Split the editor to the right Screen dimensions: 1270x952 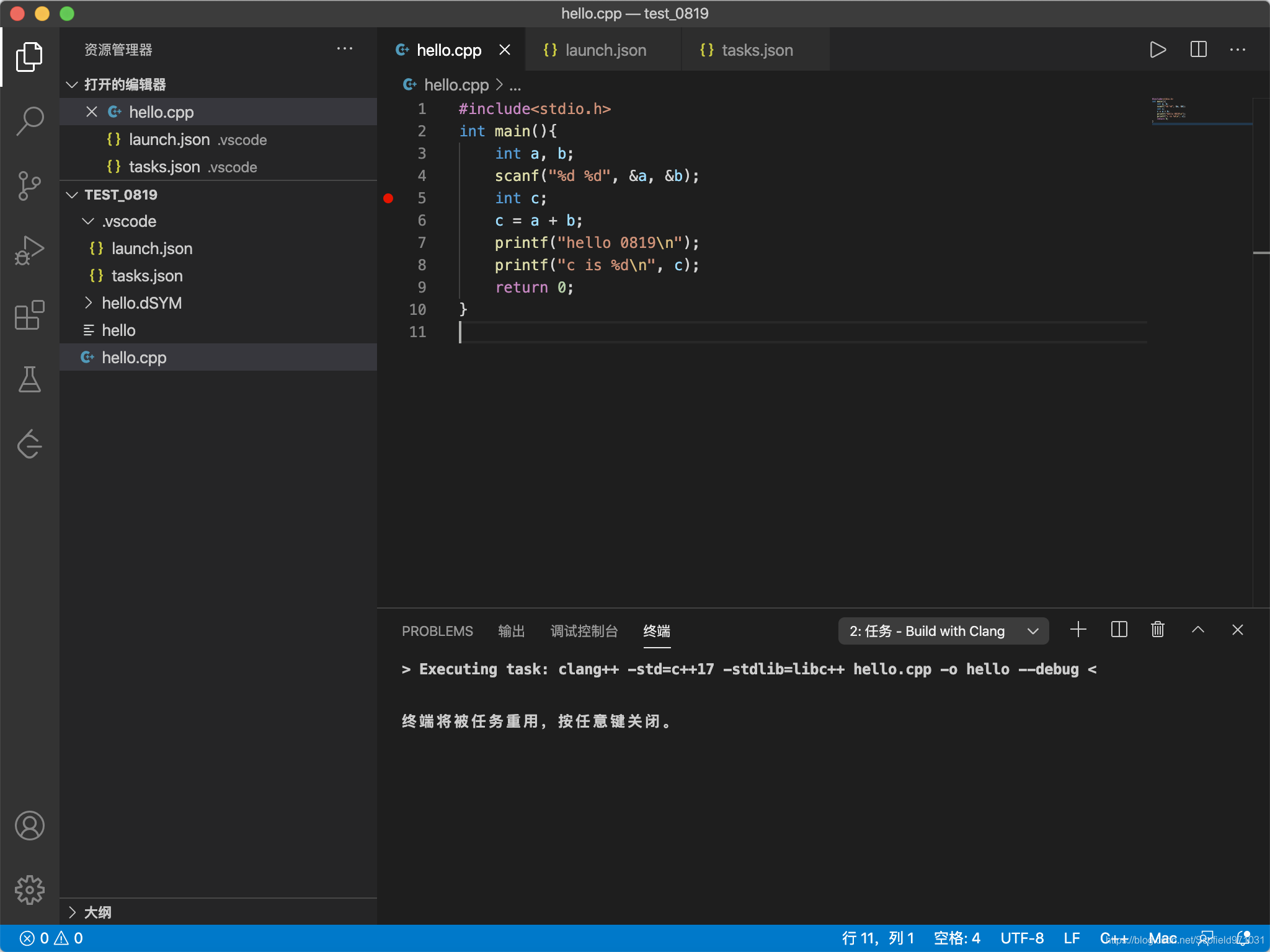[1198, 50]
